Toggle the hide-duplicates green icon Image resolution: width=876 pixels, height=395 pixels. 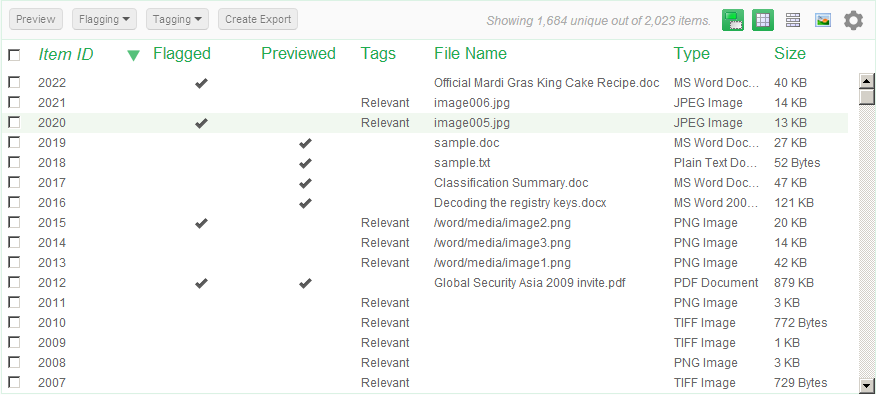pos(732,21)
